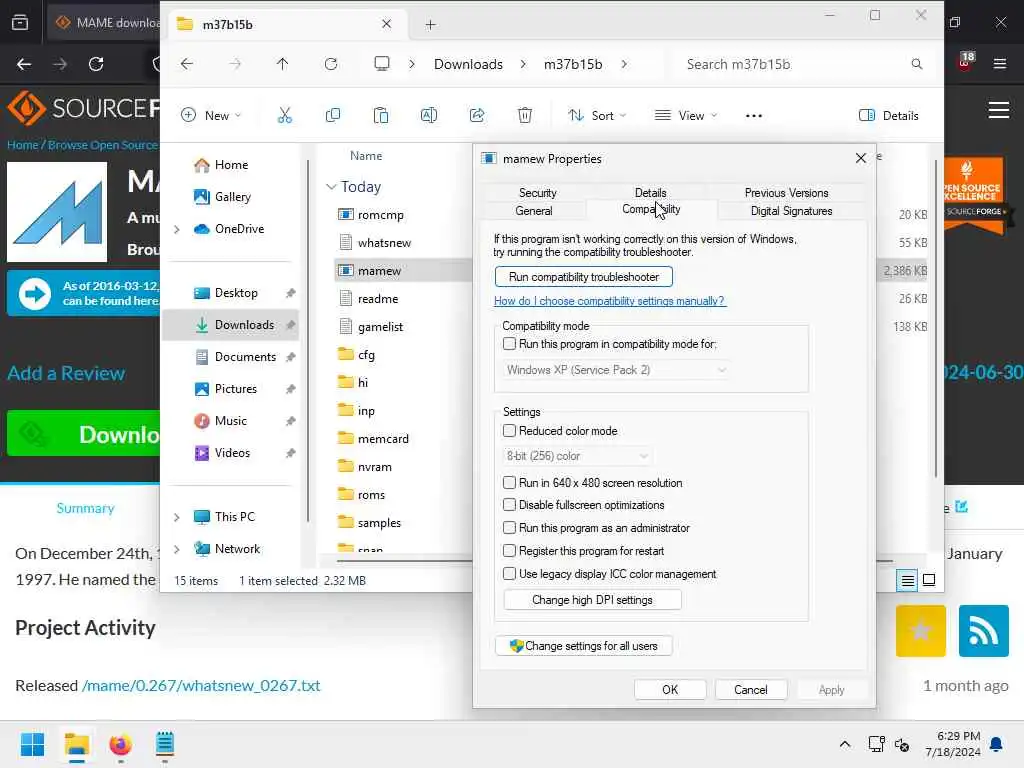The image size is (1024, 768).
Task: Check Run in 640 x 480 screen resolution
Action: pyautogui.click(x=509, y=483)
